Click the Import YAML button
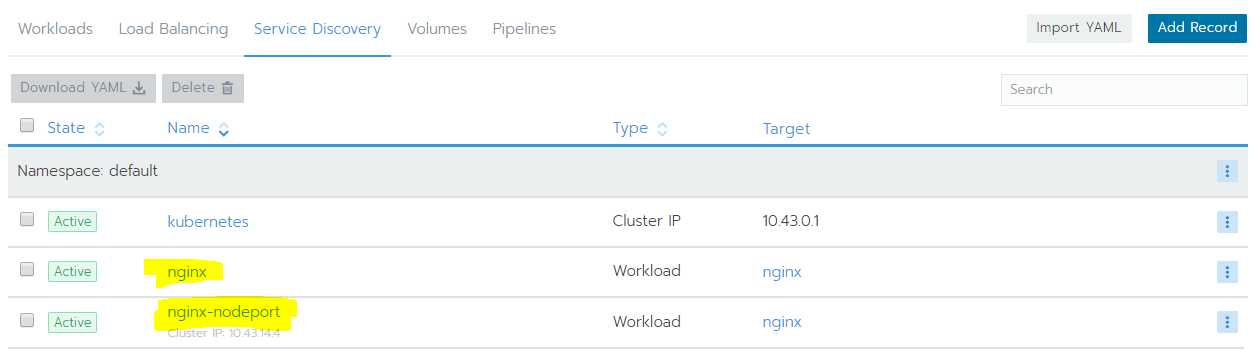This screenshot has height=362, width=1254. tap(1079, 28)
